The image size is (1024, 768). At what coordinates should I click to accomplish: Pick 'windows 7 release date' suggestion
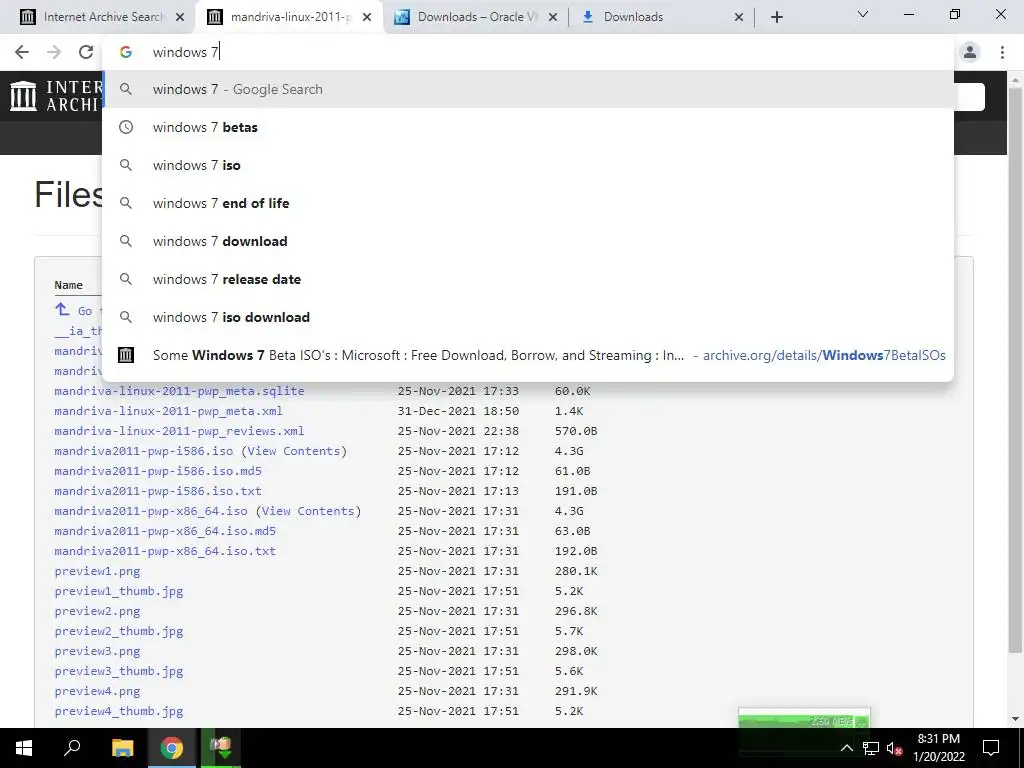click(x=528, y=279)
